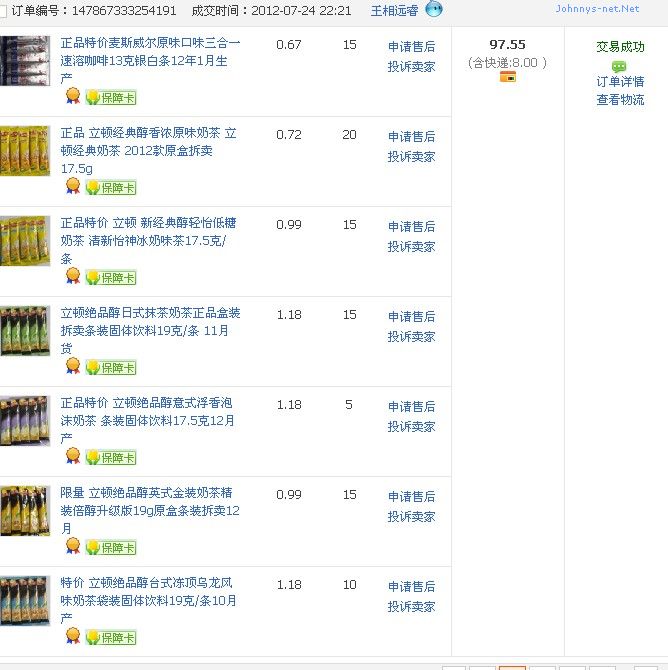Click the gold medal icon under 意式浮香泡沫奶茶
The image size is (668, 670).
click(73, 456)
